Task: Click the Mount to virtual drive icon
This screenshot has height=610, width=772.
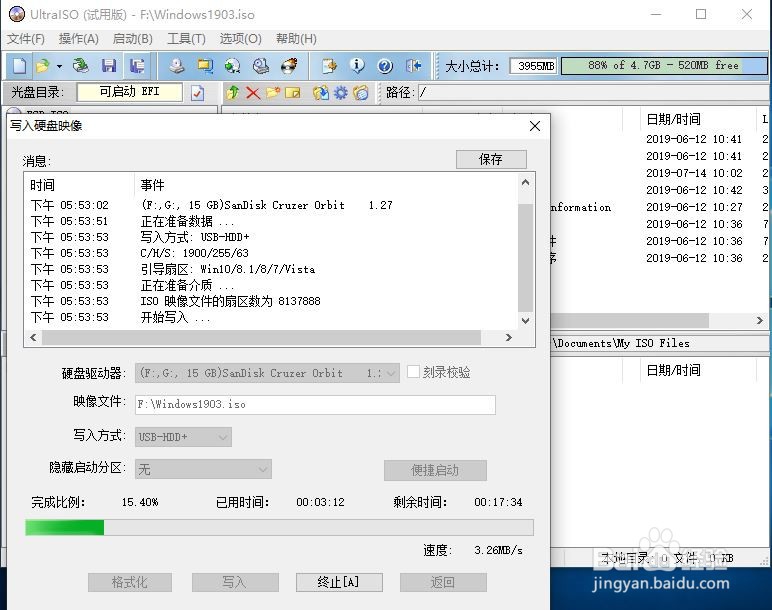Action: pos(261,65)
